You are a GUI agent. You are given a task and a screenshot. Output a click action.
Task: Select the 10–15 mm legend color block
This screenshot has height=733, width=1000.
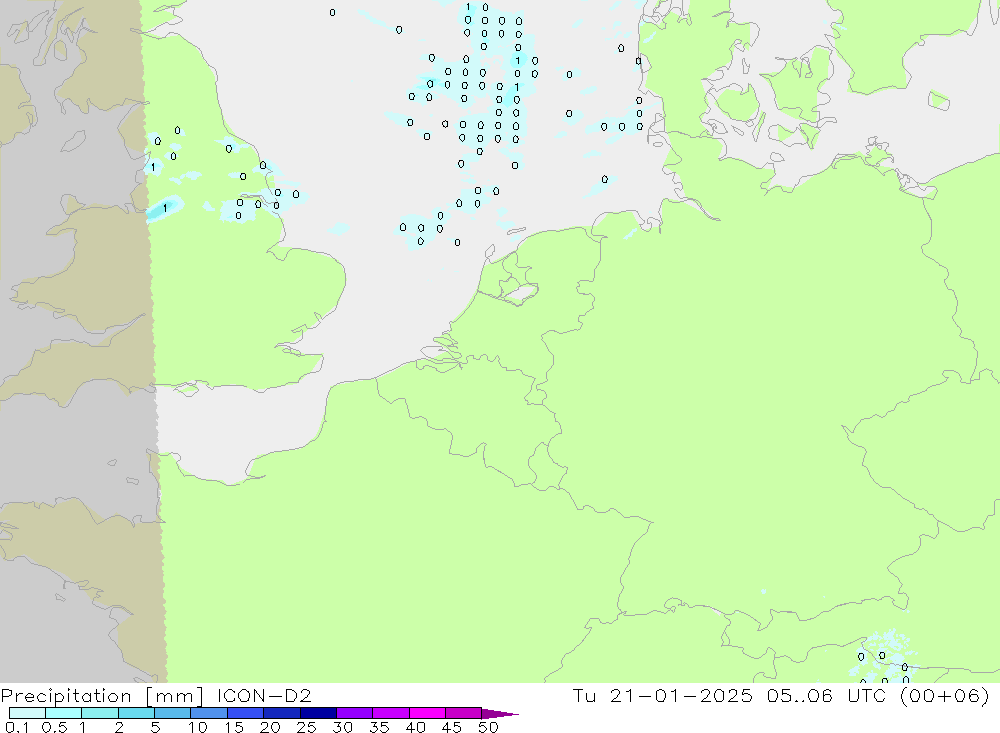coord(209,713)
